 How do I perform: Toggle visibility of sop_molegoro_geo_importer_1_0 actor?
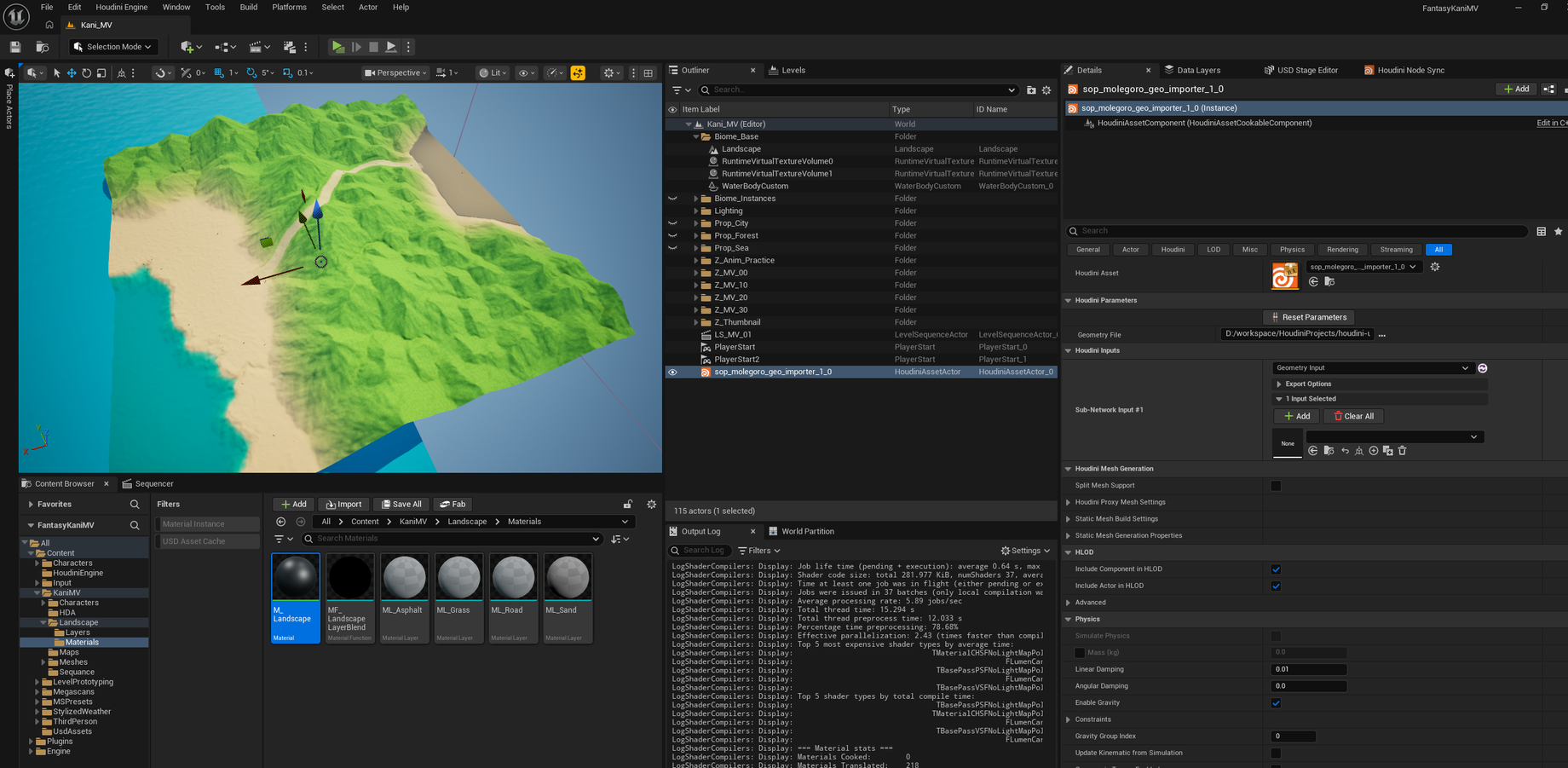click(x=672, y=372)
